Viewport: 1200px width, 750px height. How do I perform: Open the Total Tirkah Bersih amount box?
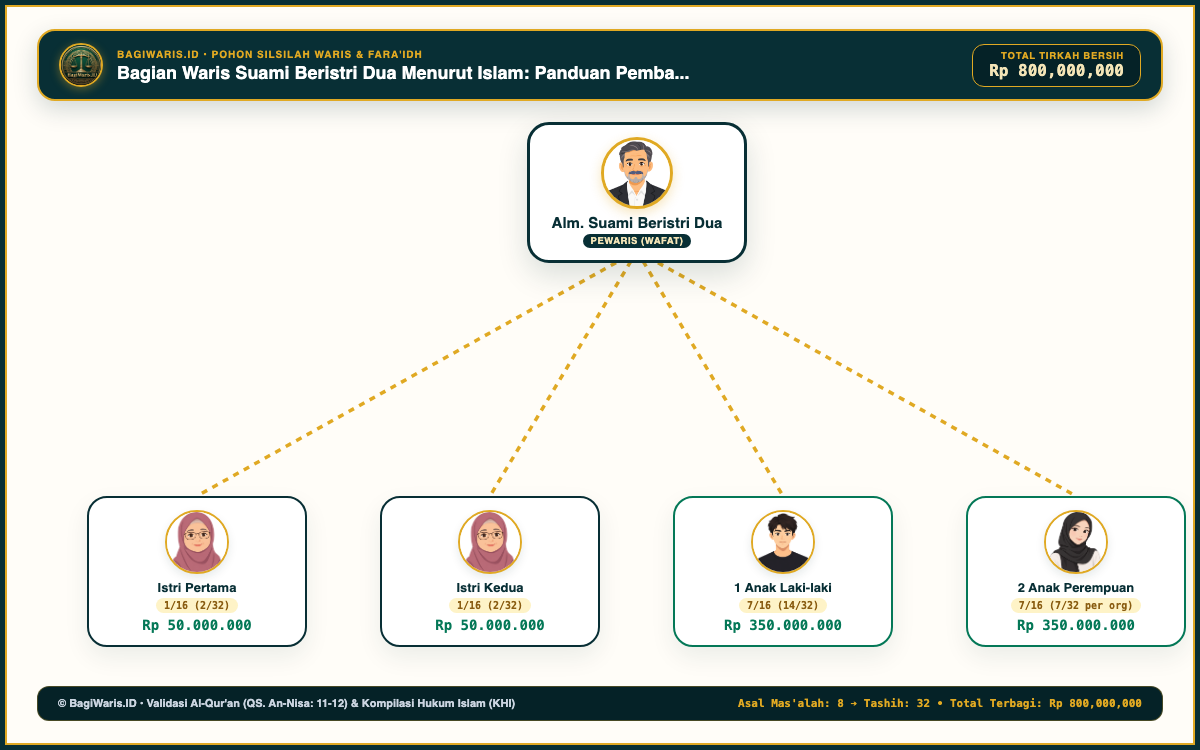(x=1056, y=65)
